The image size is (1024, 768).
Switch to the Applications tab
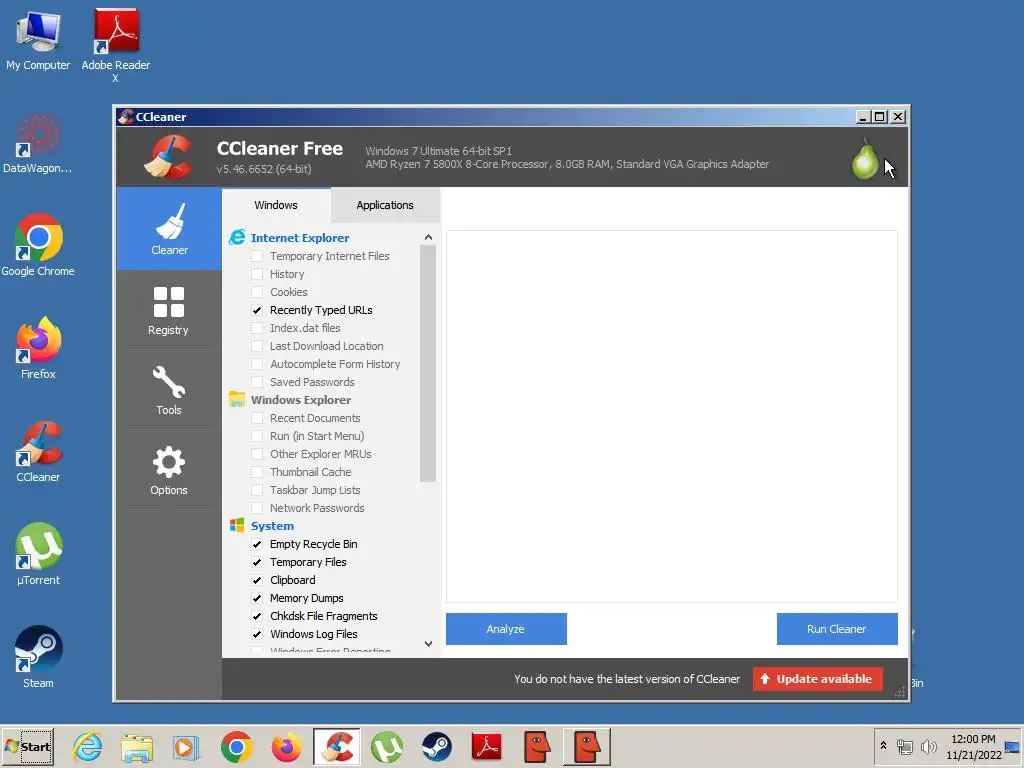[385, 205]
